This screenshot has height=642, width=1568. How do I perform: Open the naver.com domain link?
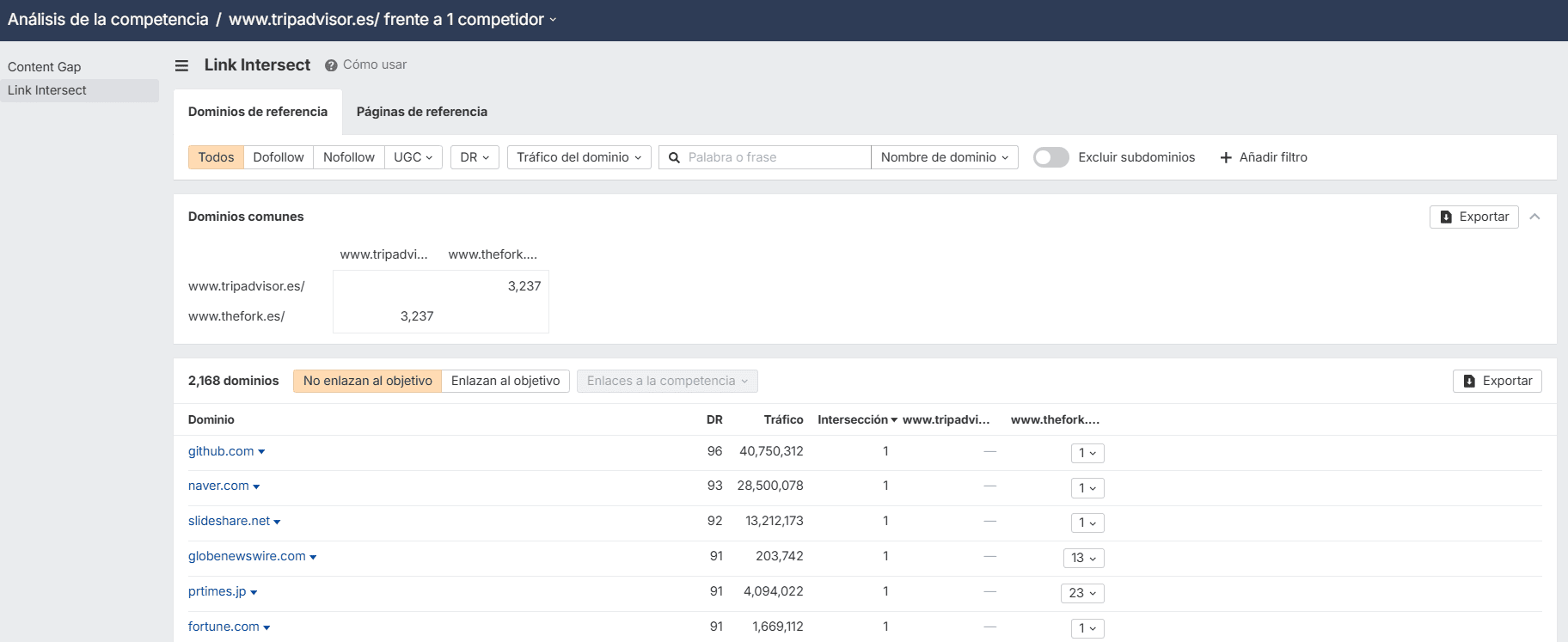coord(218,486)
